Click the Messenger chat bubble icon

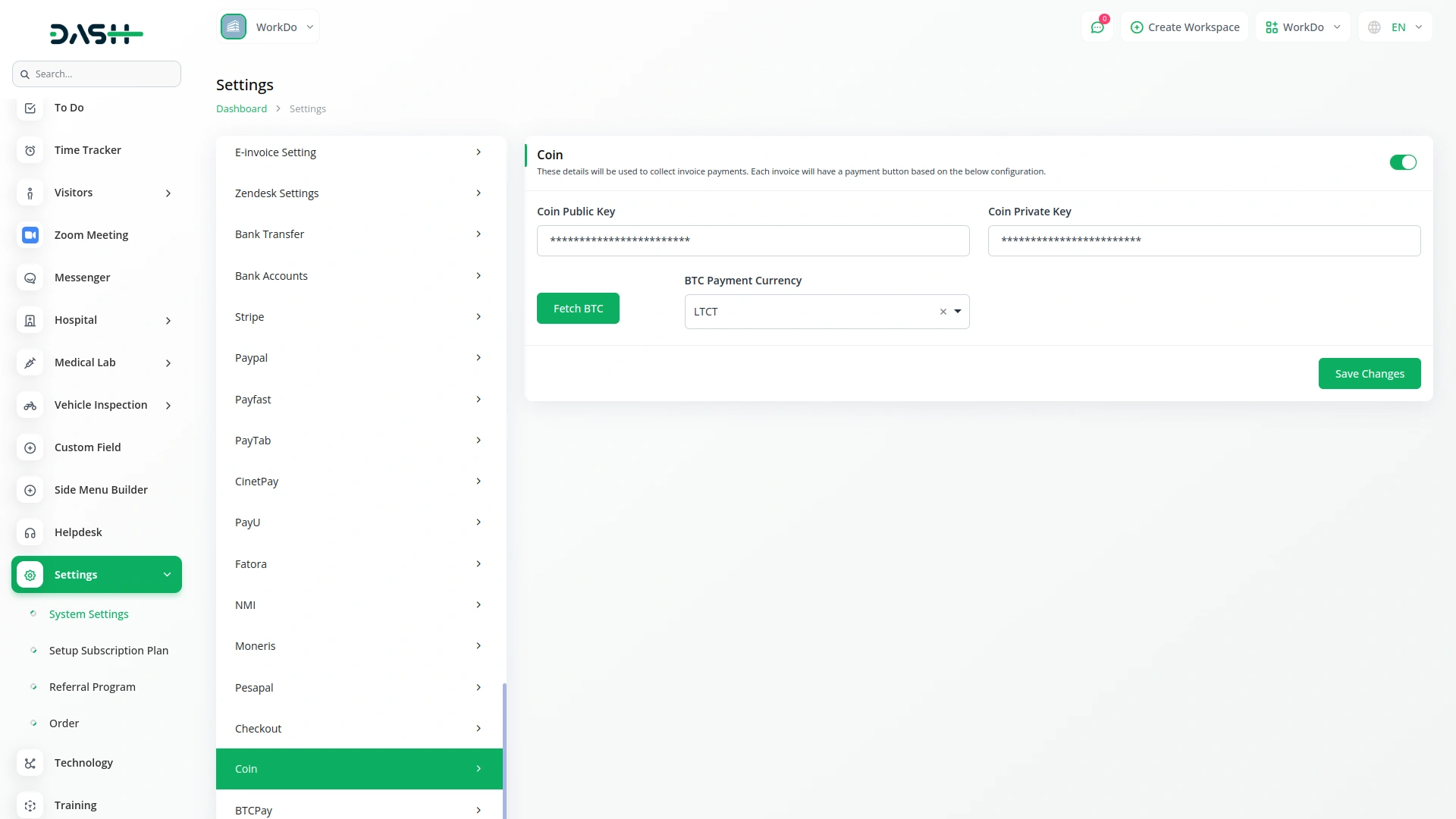pyautogui.click(x=30, y=278)
